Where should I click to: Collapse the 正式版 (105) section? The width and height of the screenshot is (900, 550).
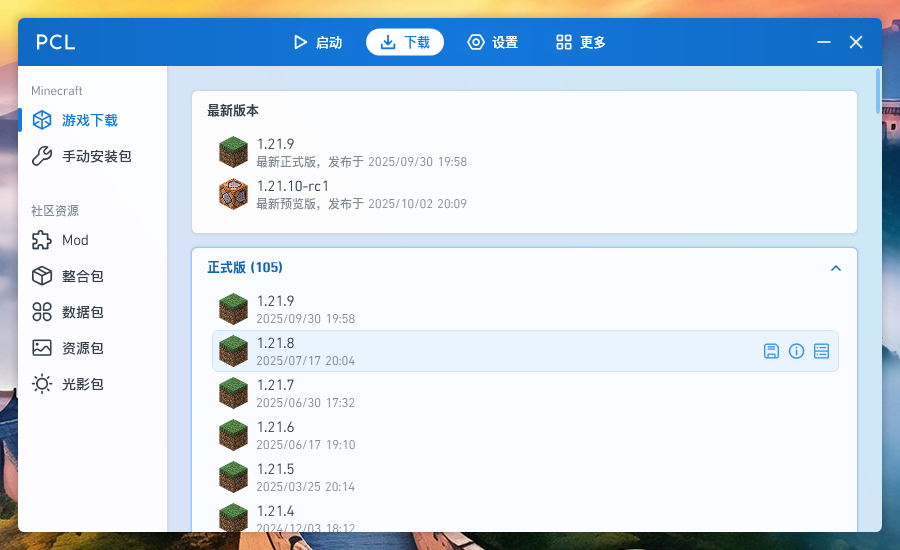[x=836, y=268]
